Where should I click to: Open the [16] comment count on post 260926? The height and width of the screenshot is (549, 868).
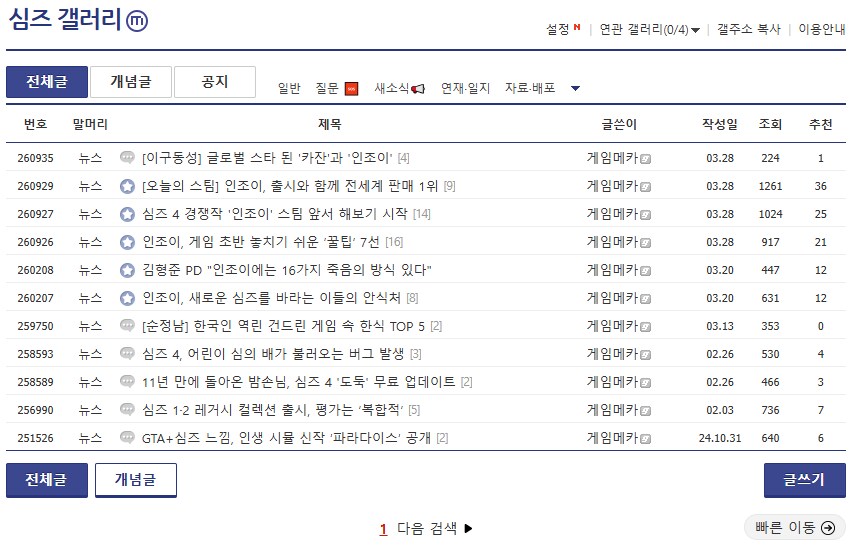coord(394,242)
